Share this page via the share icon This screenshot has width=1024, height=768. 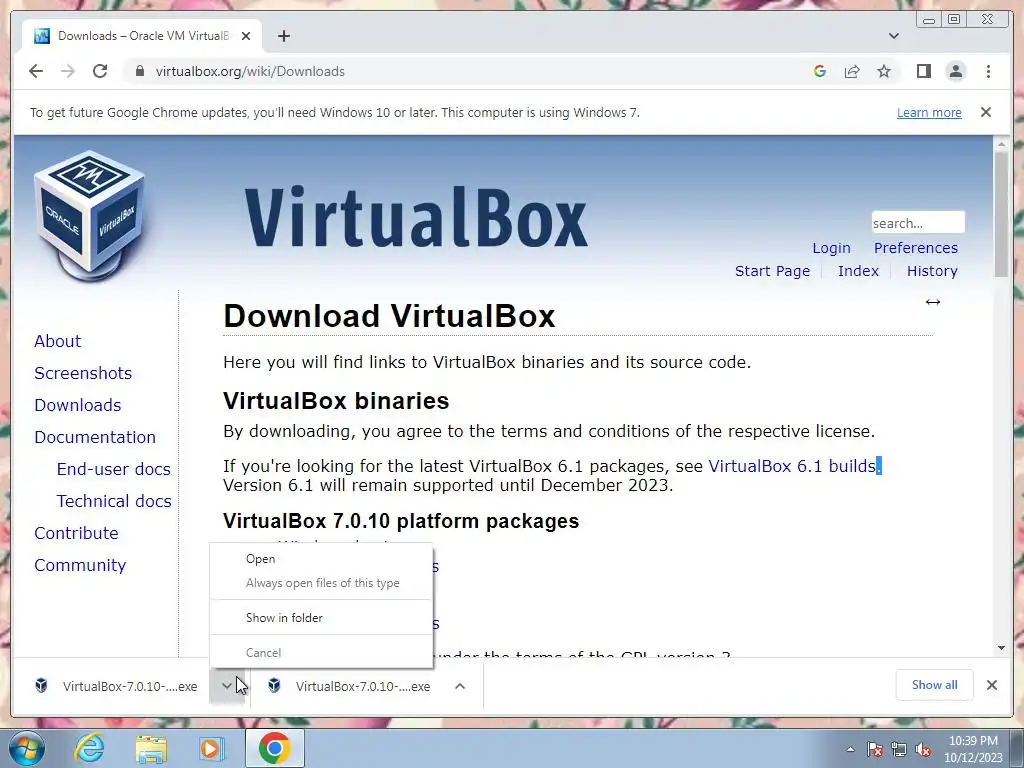coord(852,71)
